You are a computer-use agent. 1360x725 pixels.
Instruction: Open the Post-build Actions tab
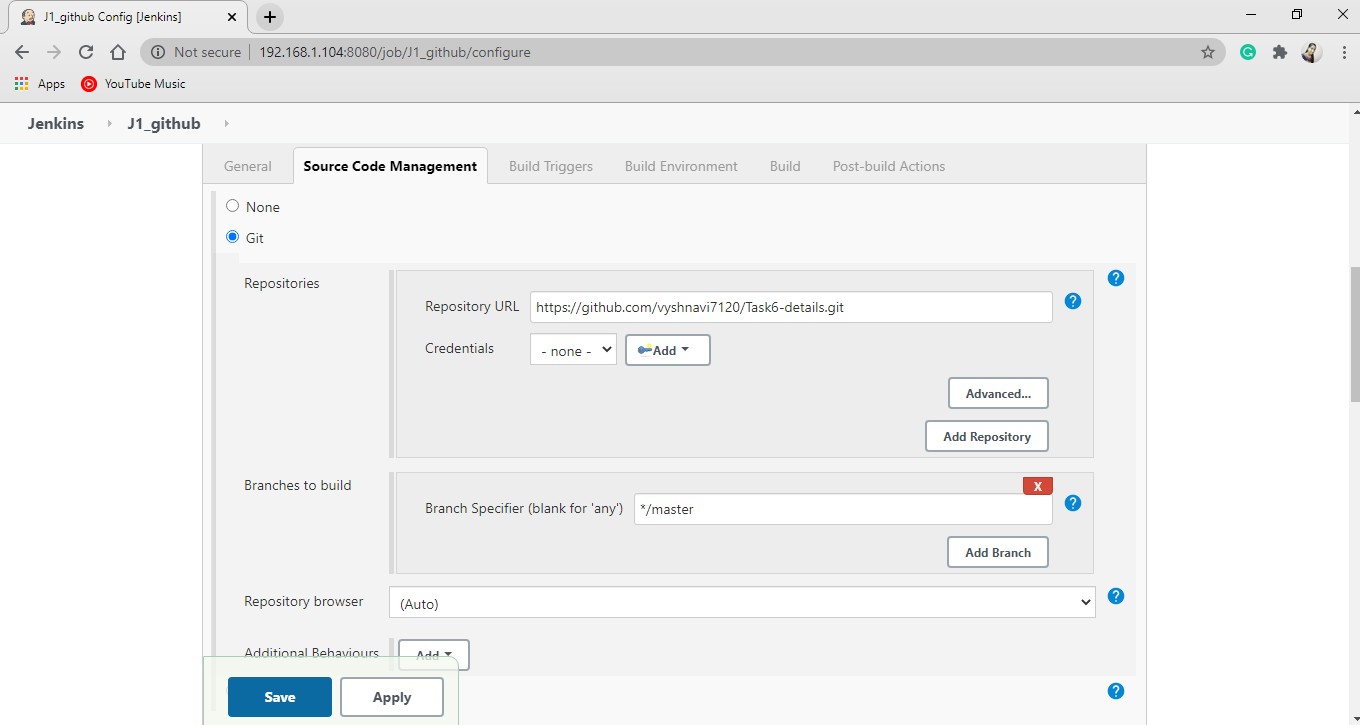coord(888,166)
